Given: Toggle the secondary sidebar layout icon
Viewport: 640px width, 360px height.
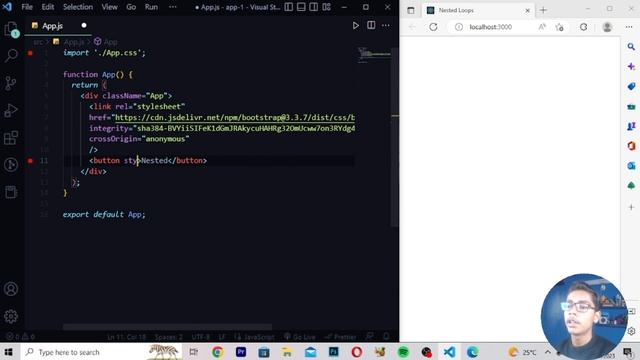Looking at the screenshot, I should (313, 7).
